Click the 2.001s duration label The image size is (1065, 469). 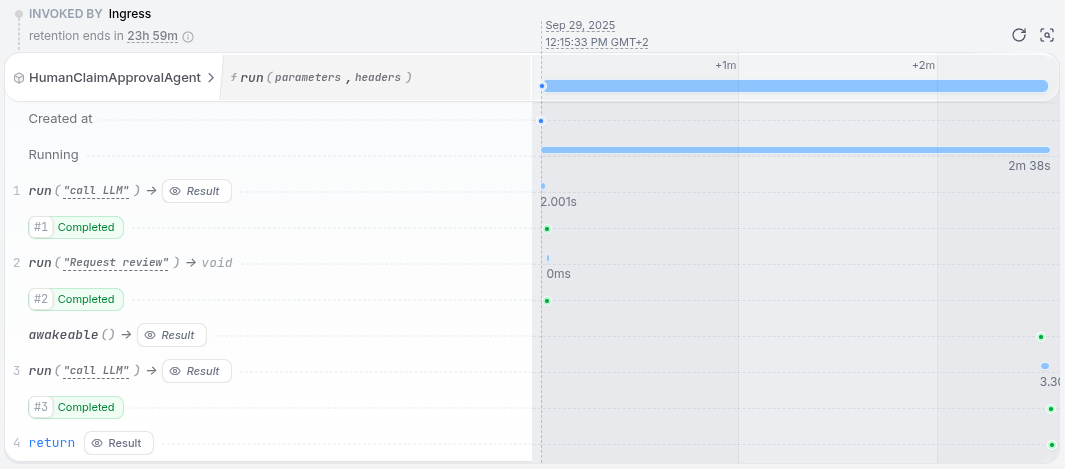pyautogui.click(x=559, y=202)
